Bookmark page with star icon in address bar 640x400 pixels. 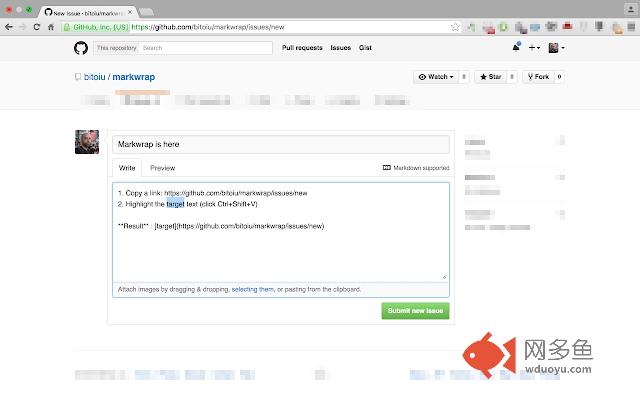point(456,27)
